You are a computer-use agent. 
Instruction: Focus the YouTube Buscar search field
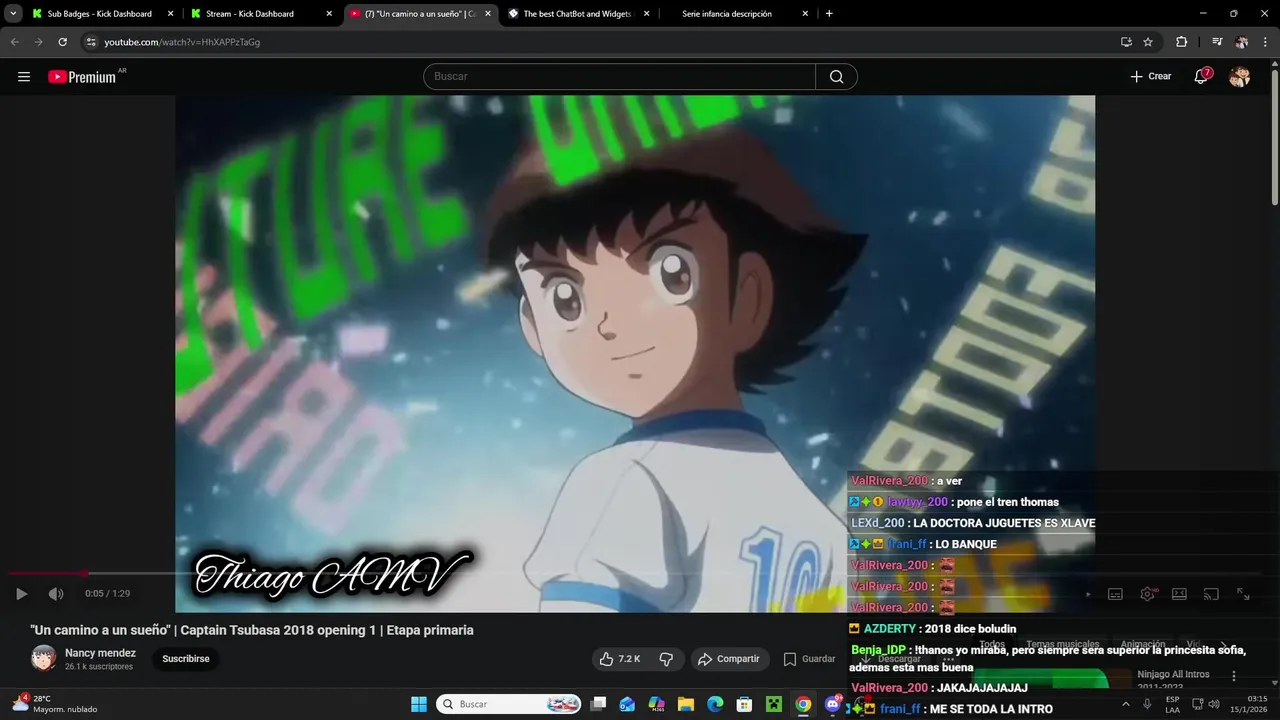pyautogui.click(x=620, y=77)
